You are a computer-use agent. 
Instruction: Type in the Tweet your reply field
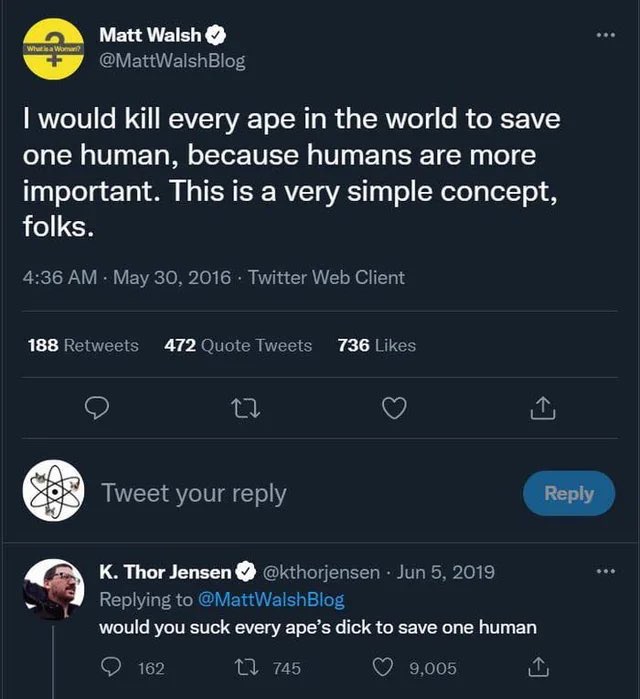click(300, 493)
